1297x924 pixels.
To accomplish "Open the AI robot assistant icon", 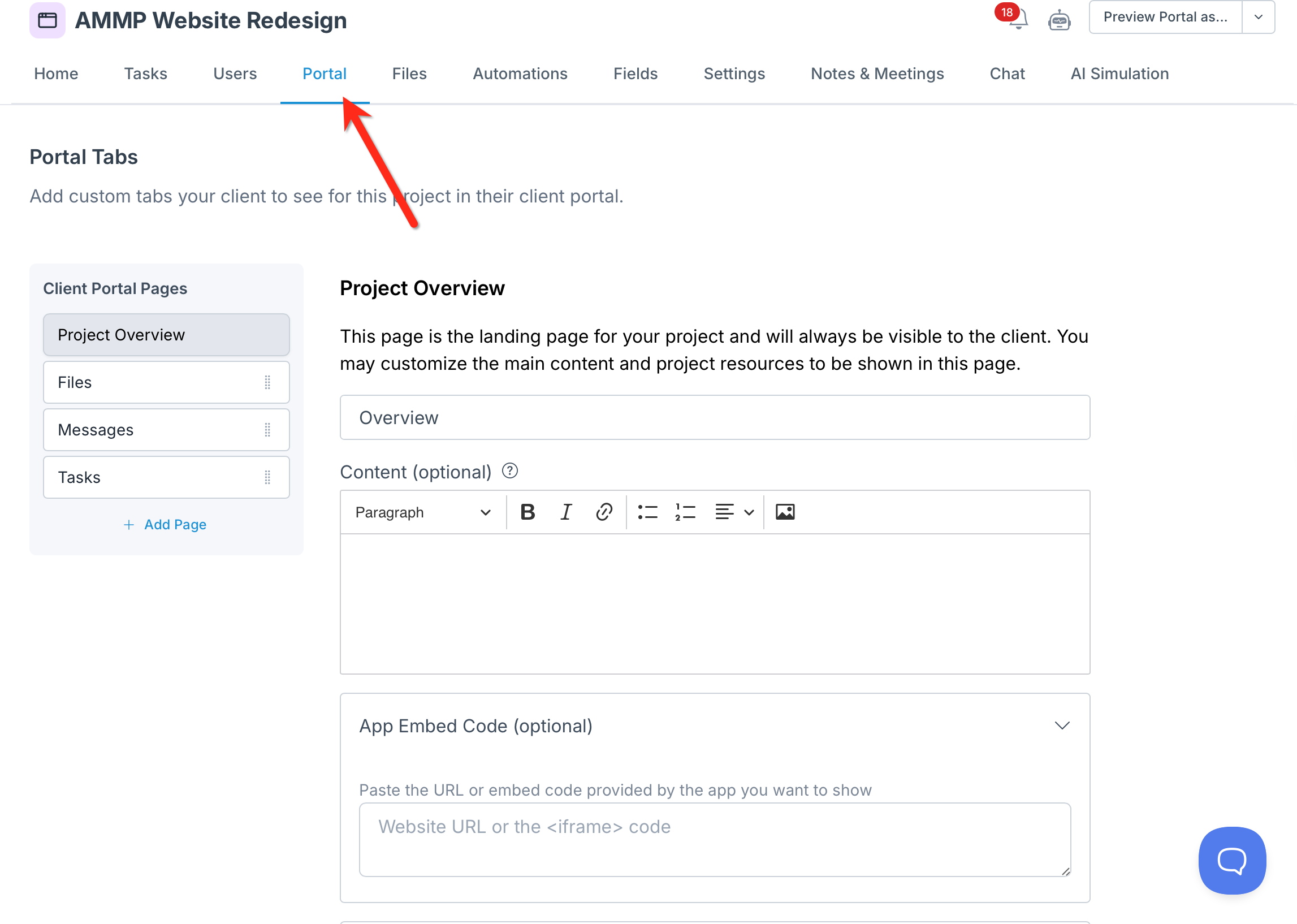I will 1058,20.
